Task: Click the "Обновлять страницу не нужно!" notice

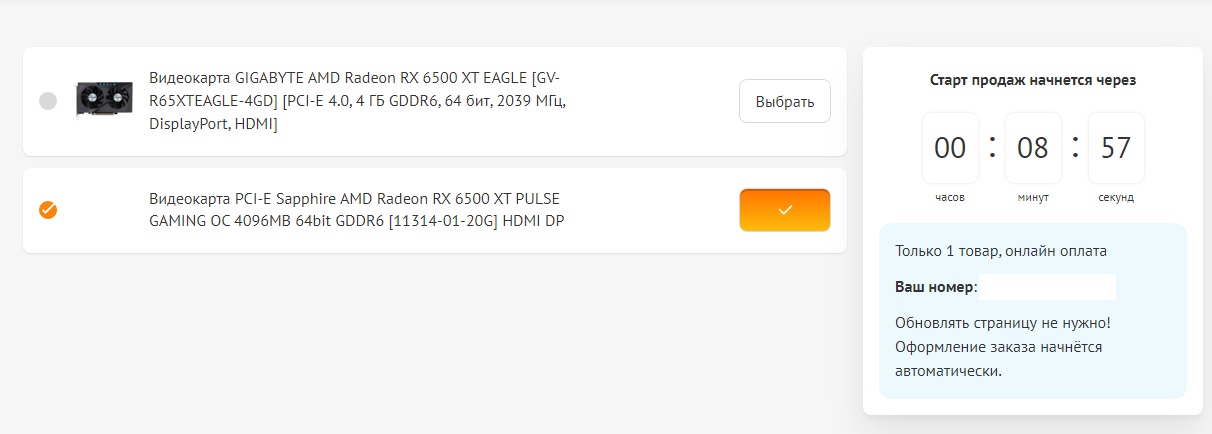Action: (x=1003, y=323)
